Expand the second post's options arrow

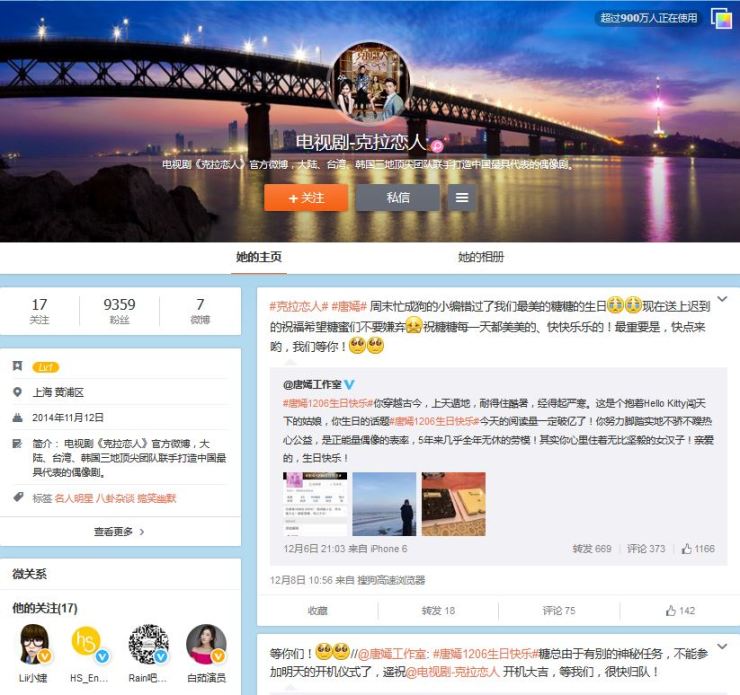click(719, 649)
